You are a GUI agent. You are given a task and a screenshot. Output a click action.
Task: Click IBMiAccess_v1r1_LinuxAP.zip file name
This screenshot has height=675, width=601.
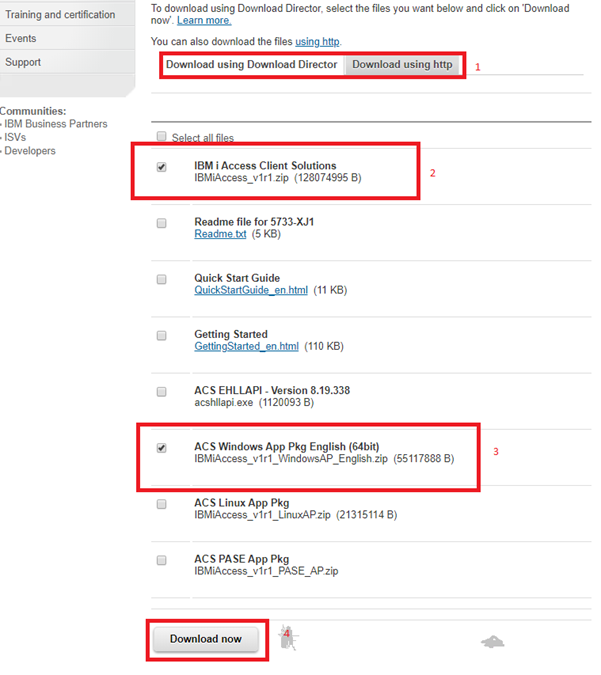(262, 515)
